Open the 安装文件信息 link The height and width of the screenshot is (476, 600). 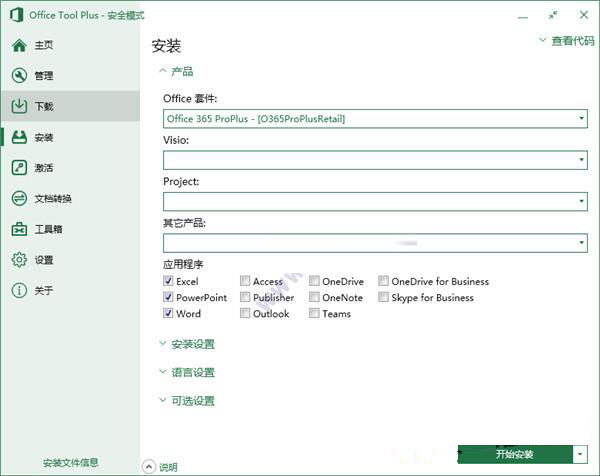pyautogui.click(x=70, y=463)
